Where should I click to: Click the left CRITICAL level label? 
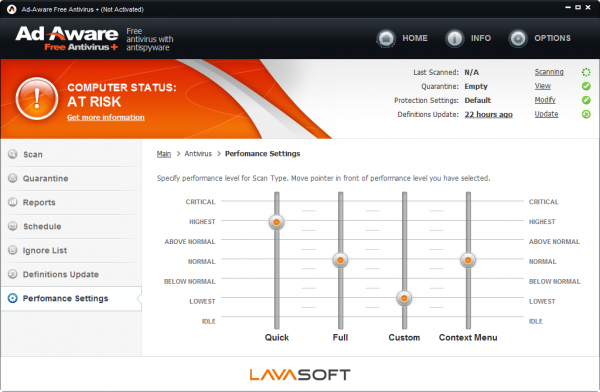coord(200,202)
